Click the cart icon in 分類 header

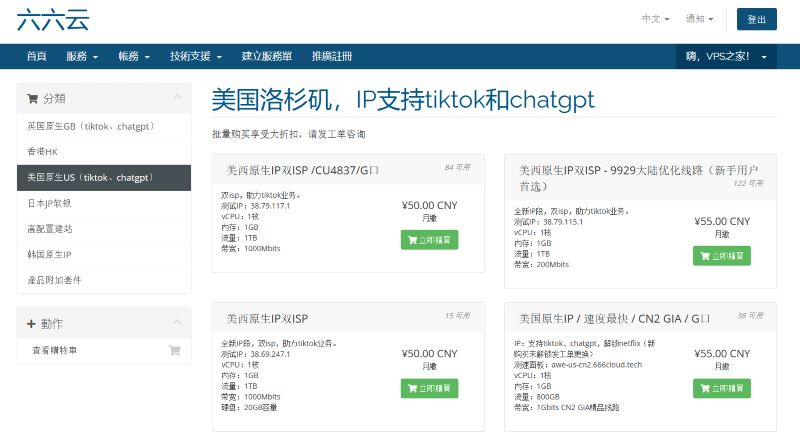coord(33,99)
